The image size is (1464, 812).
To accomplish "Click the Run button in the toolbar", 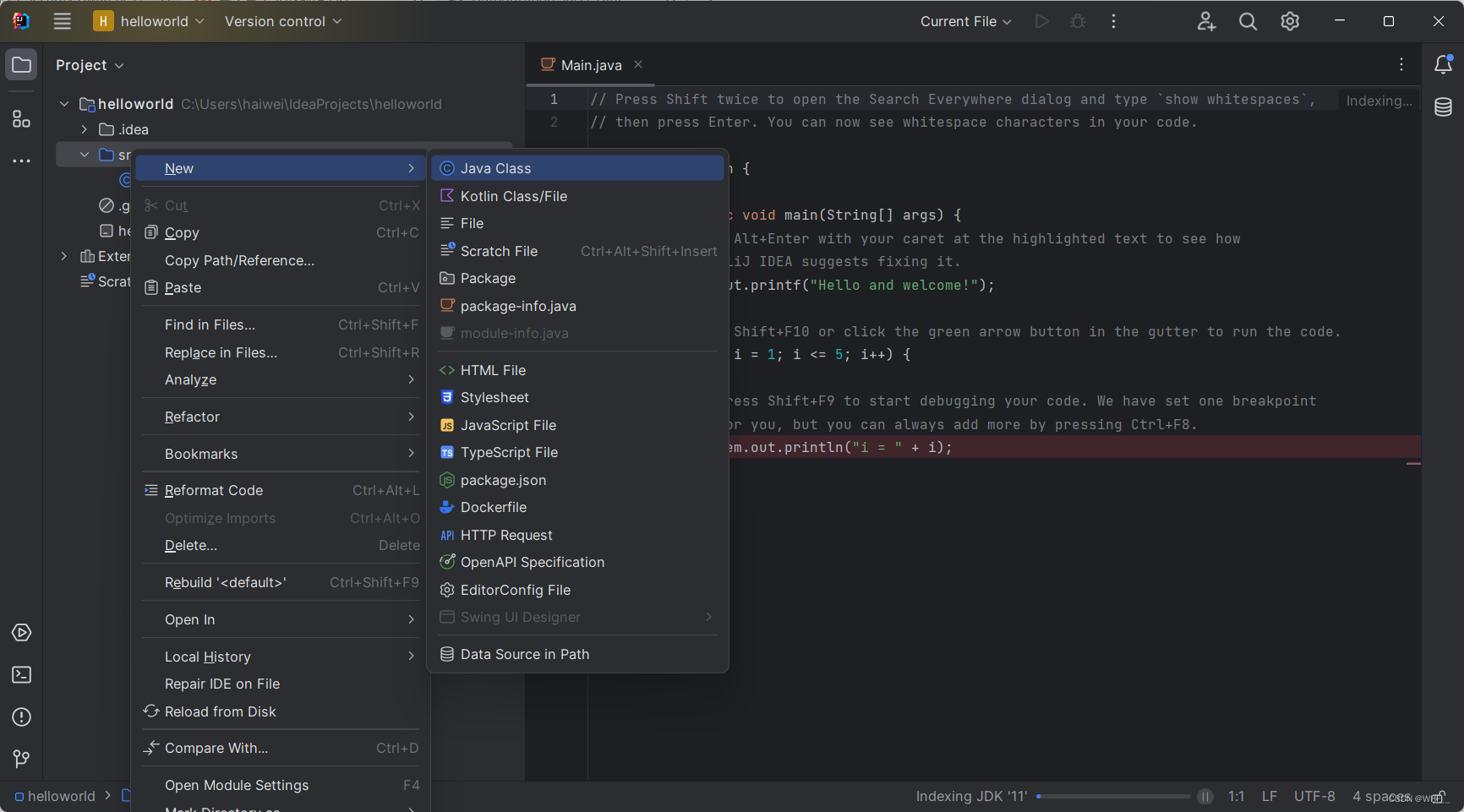I will tap(1042, 21).
